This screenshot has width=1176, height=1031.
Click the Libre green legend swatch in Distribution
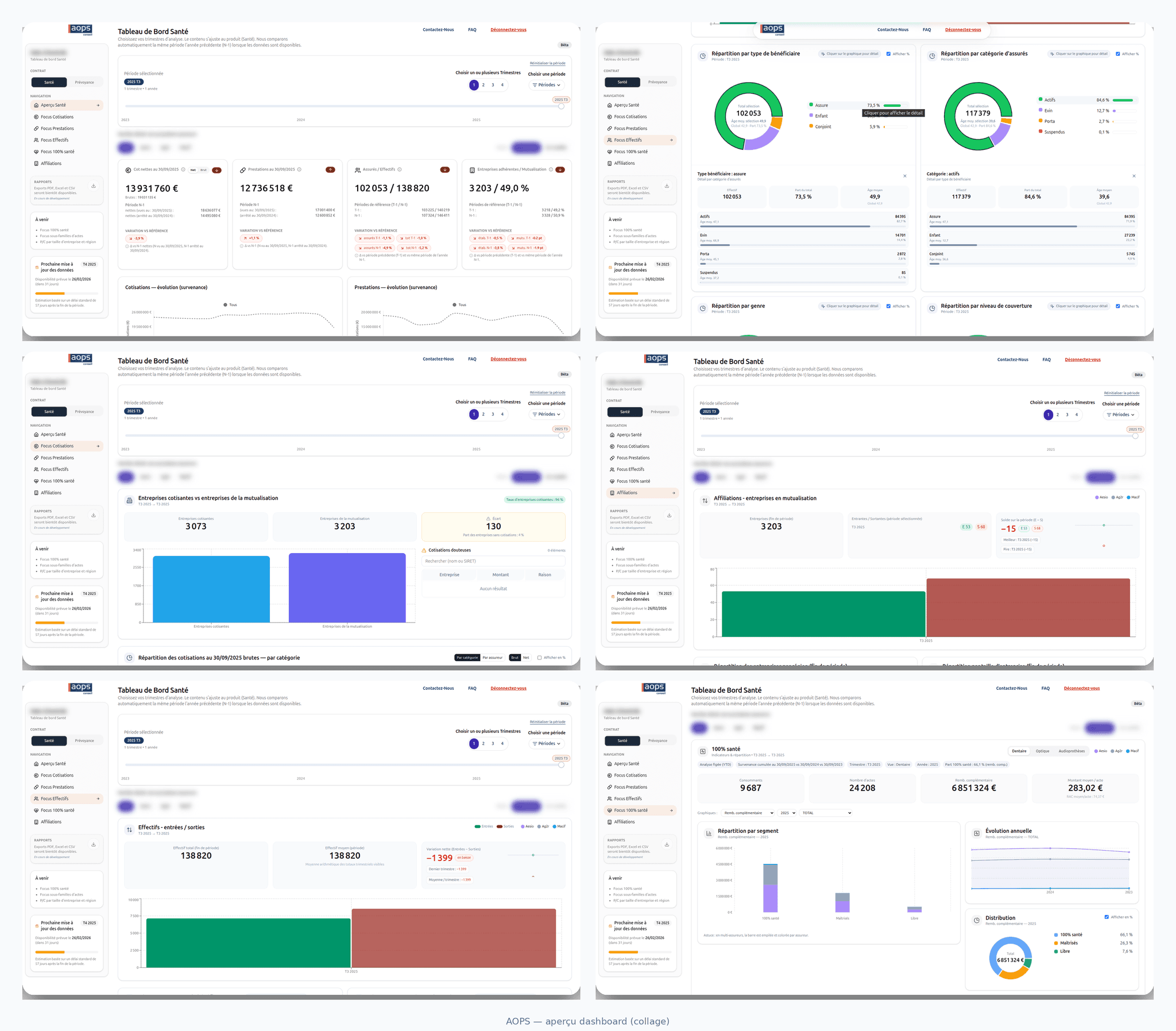(x=1056, y=952)
